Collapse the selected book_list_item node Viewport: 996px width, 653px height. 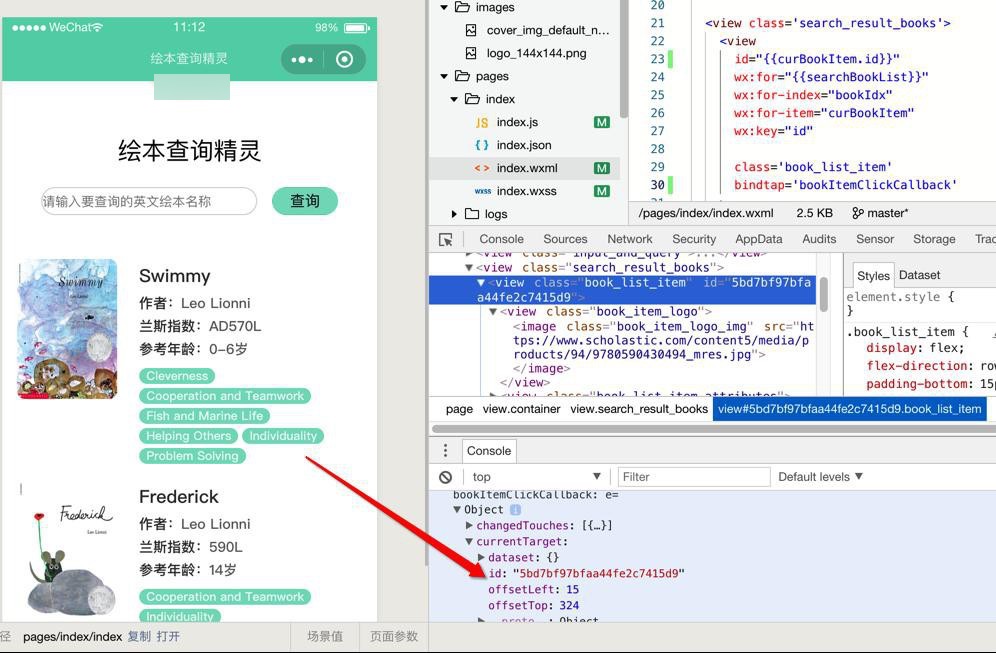point(481,283)
